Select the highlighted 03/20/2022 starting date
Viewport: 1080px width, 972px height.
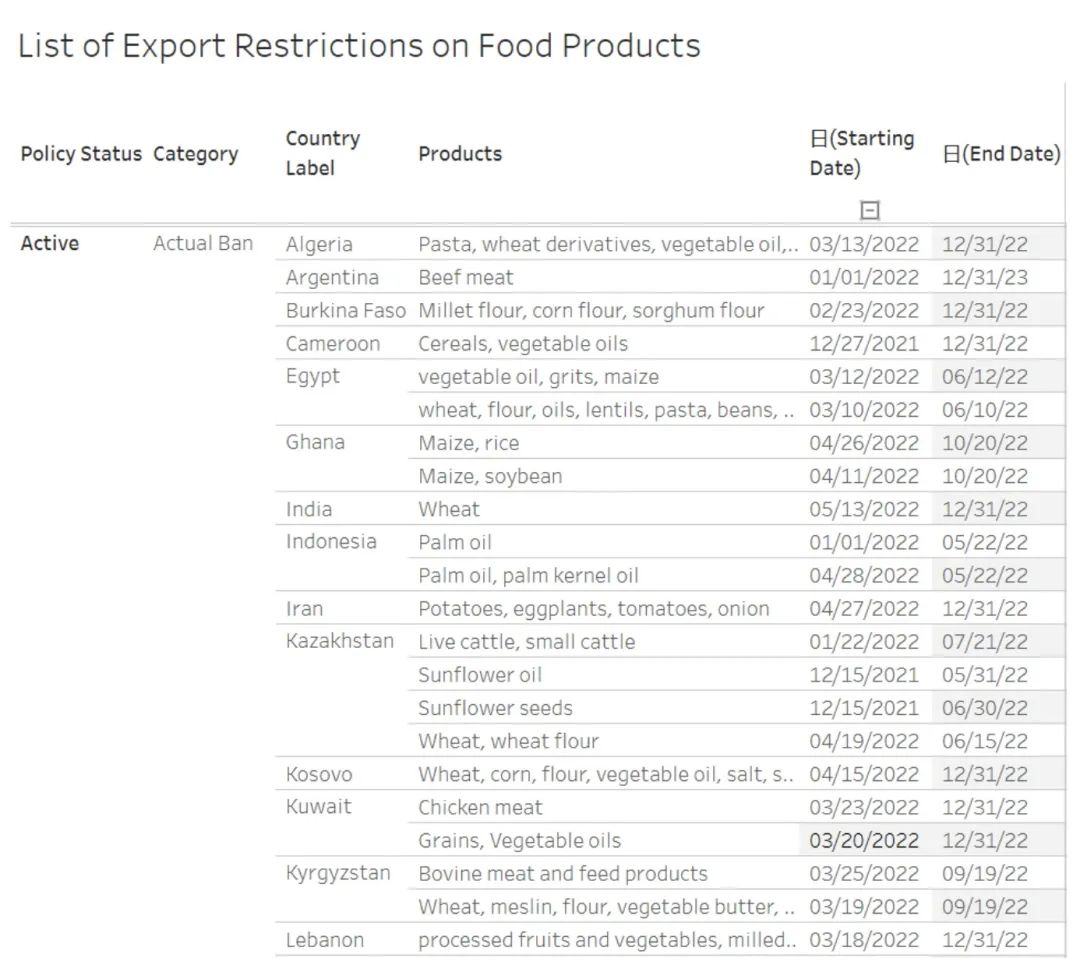(864, 841)
